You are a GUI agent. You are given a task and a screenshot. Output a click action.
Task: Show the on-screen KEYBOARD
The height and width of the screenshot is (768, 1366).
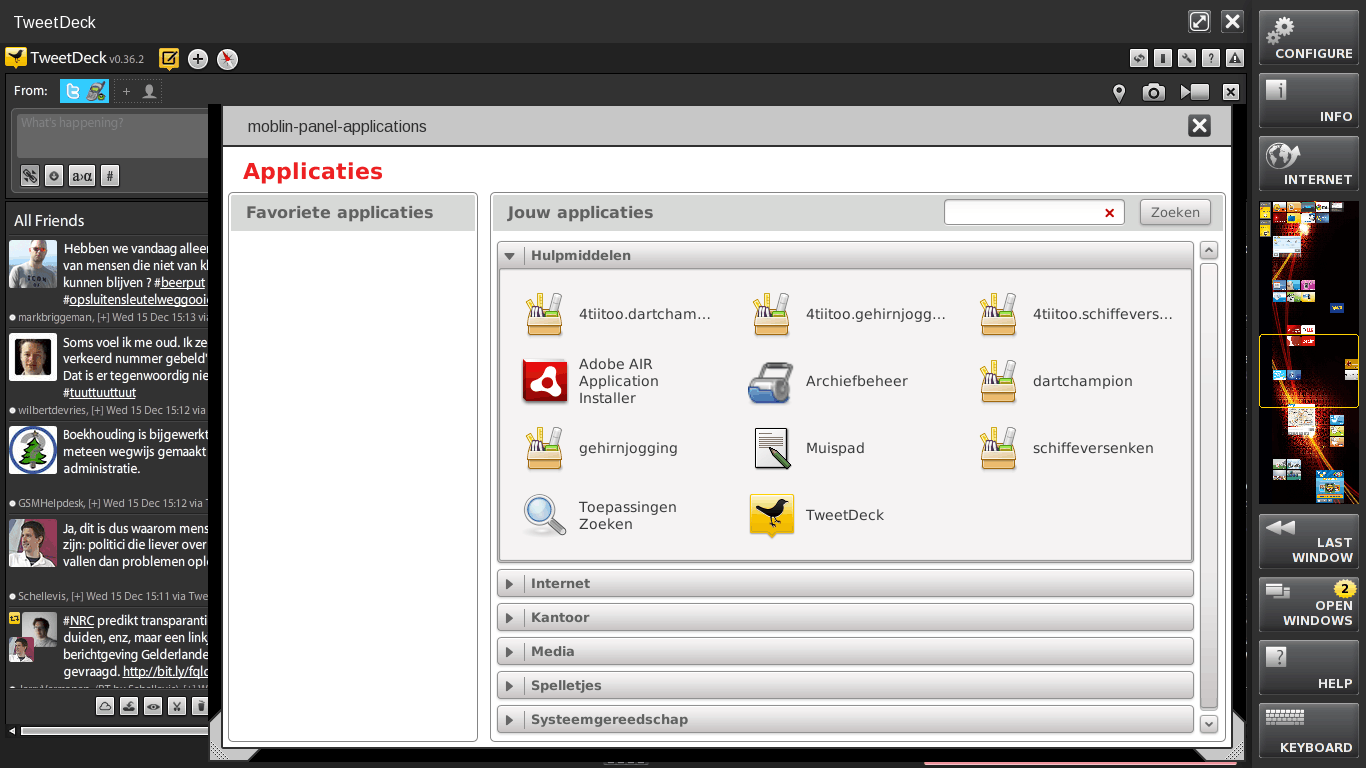(1309, 731)
